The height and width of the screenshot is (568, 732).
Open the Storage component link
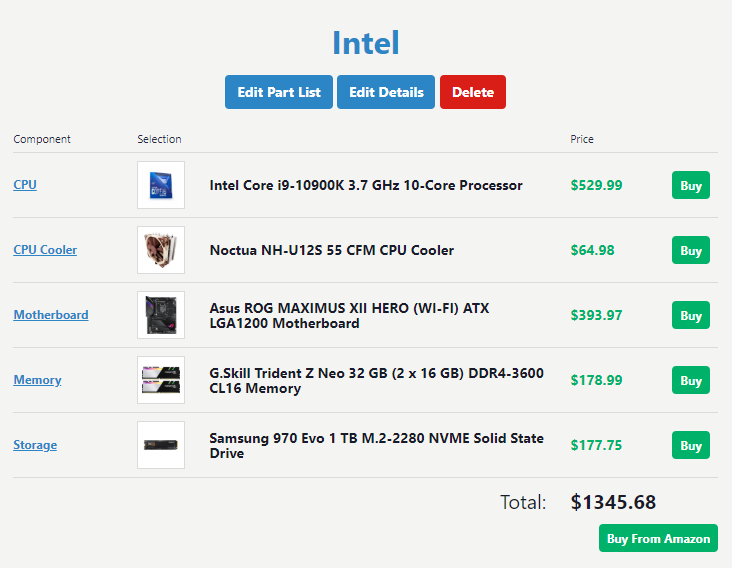(35, 445)
